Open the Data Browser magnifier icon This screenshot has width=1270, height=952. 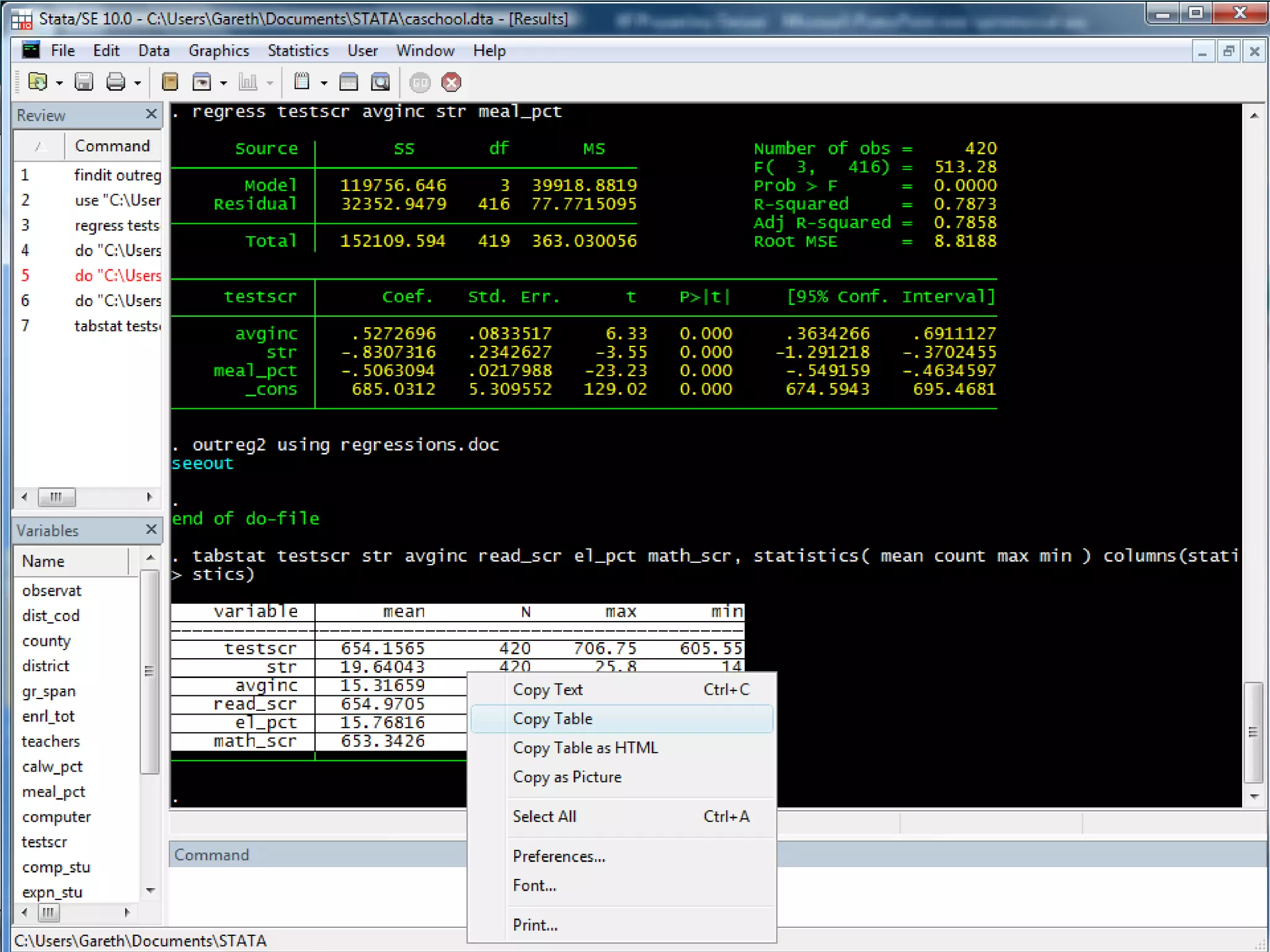click(380, 82)
